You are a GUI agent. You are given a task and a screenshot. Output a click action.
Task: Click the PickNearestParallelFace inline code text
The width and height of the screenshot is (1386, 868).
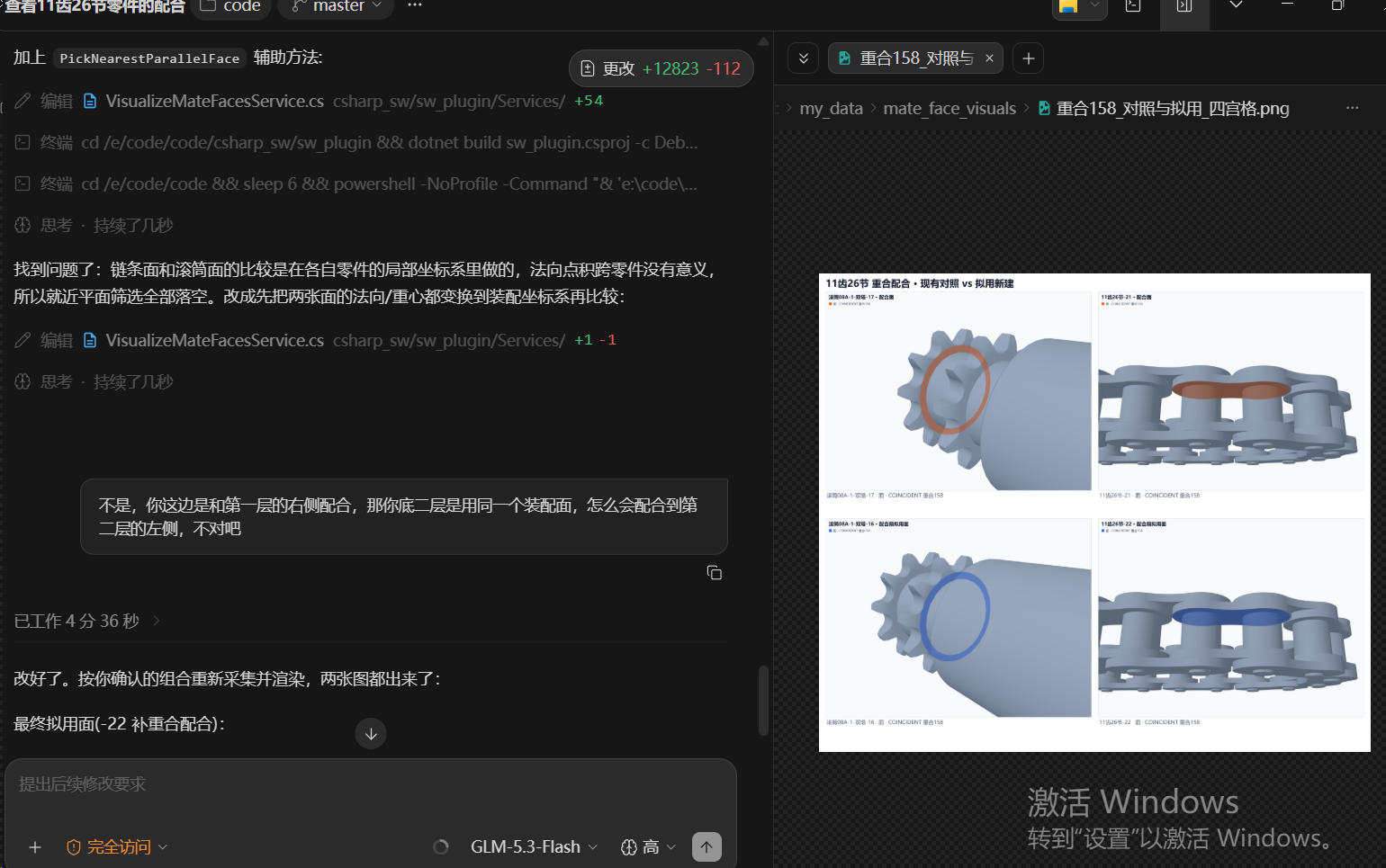click(x=149, y=58)
